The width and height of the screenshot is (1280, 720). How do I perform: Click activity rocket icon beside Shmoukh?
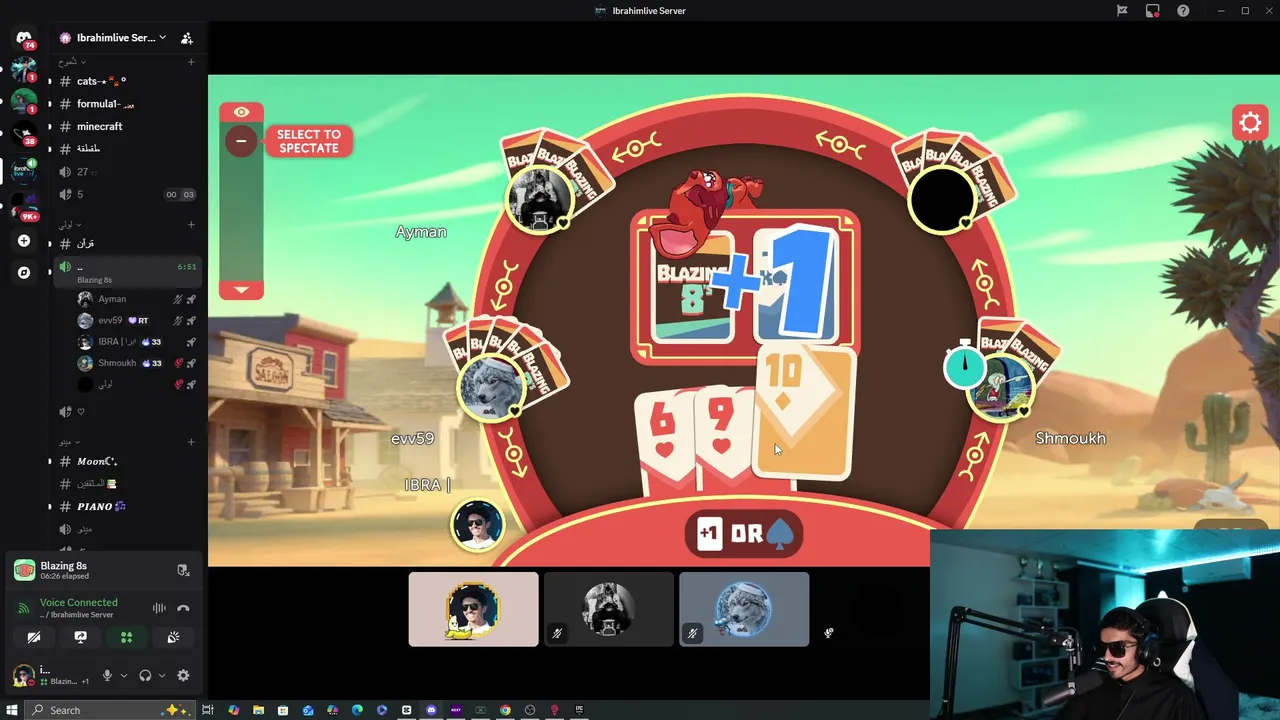(191, 363)
